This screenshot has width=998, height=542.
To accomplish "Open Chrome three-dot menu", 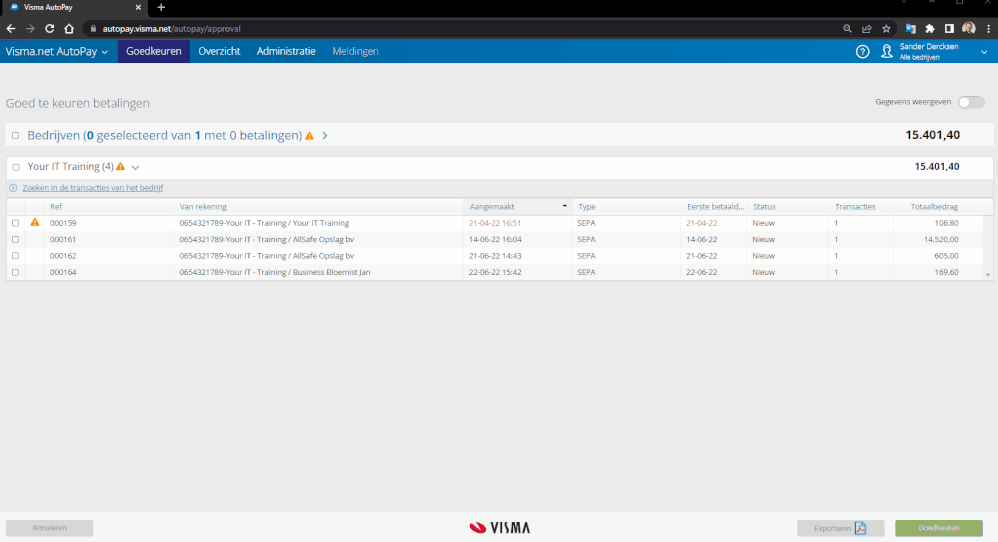I will pyautogui.click(x=988, y=29).
